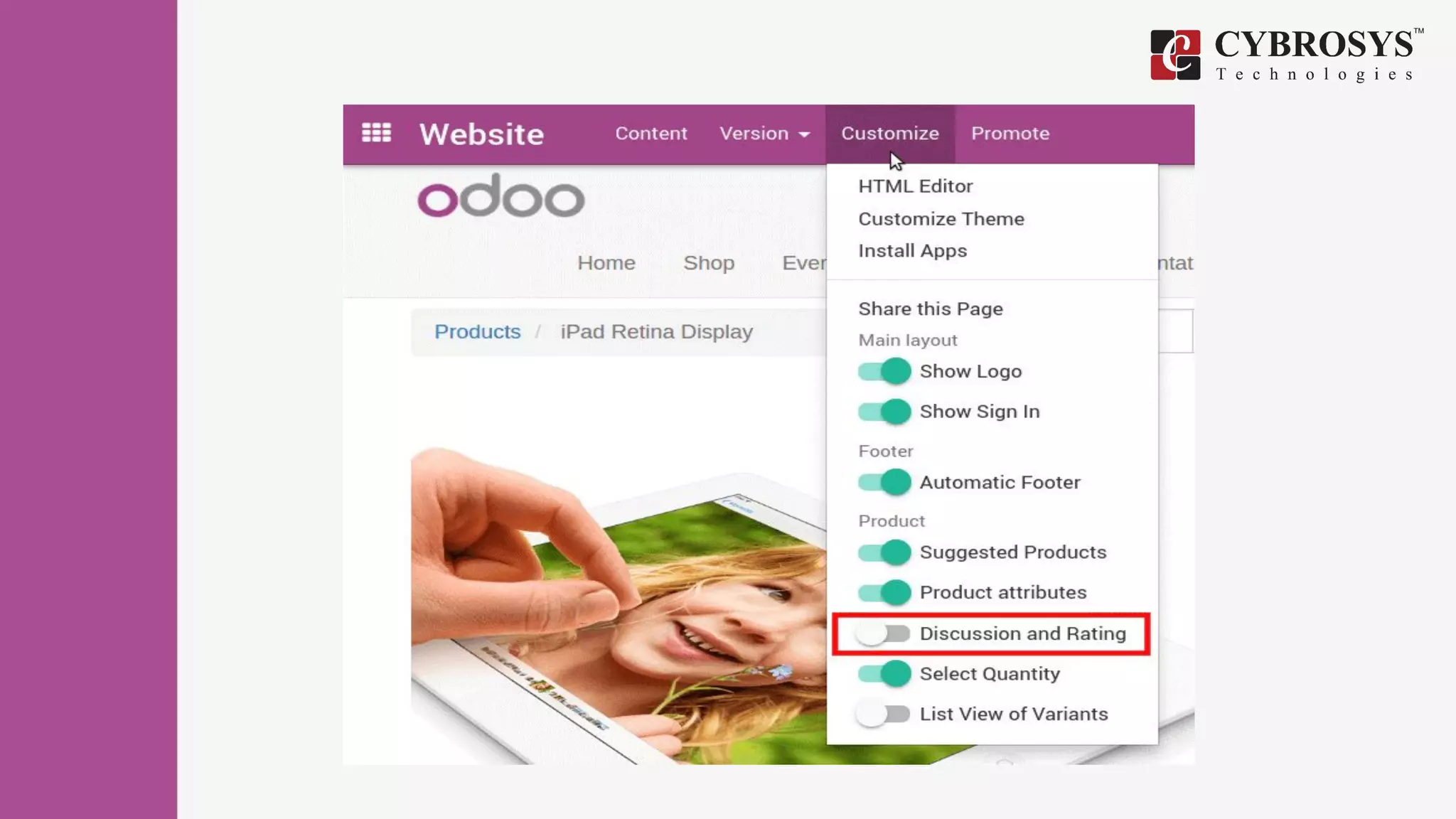Open the Content menu
Viewport: 1456px width, 819px height.
click(x=651, y=134)
